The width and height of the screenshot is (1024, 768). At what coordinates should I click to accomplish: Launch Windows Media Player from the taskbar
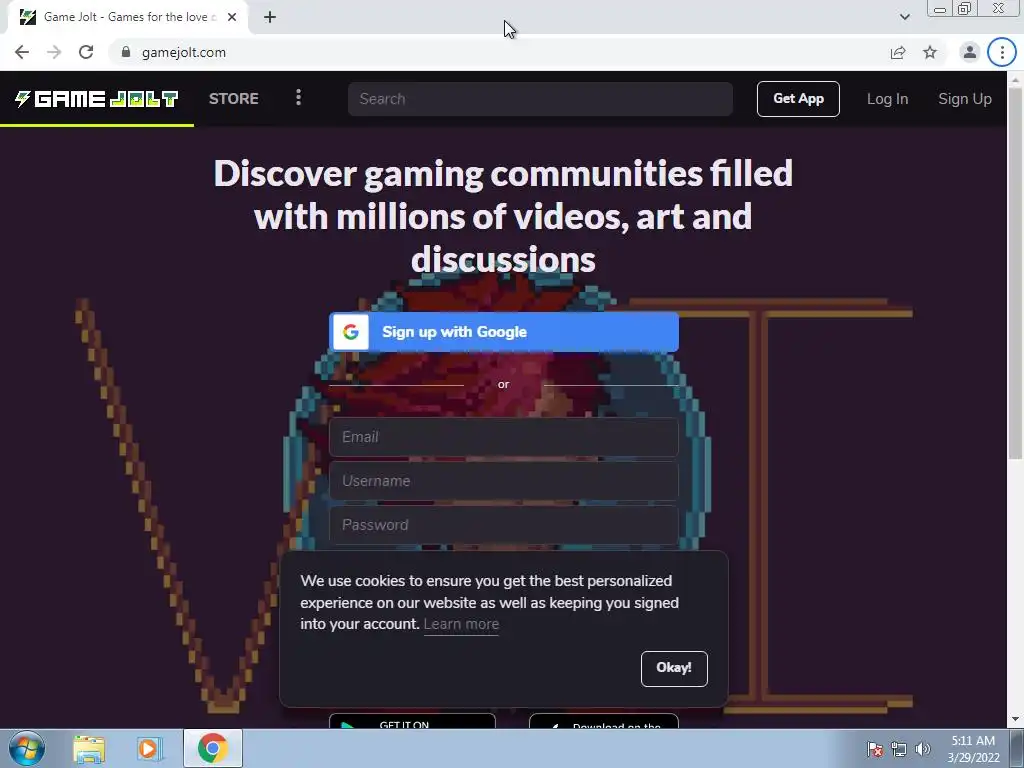point(149,748)
